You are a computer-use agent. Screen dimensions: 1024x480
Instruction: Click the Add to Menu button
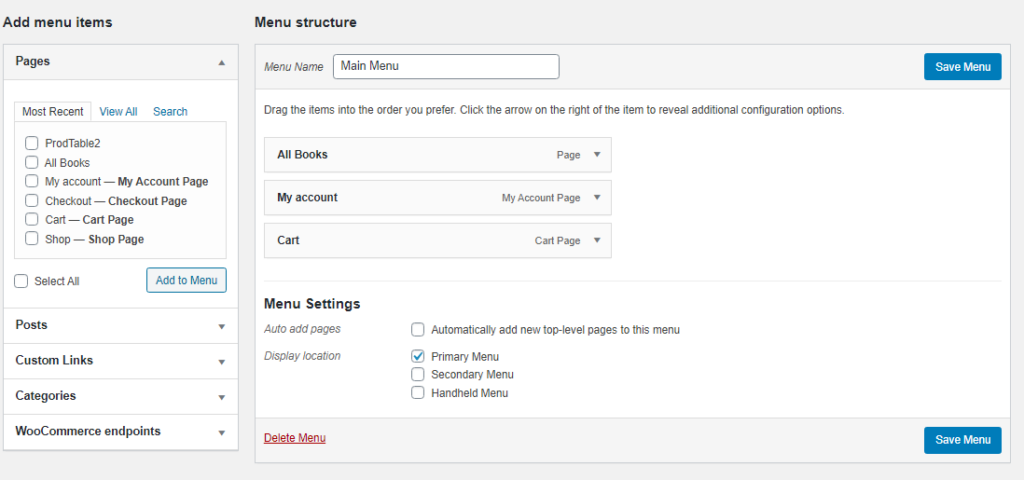[x=187, y=280]
